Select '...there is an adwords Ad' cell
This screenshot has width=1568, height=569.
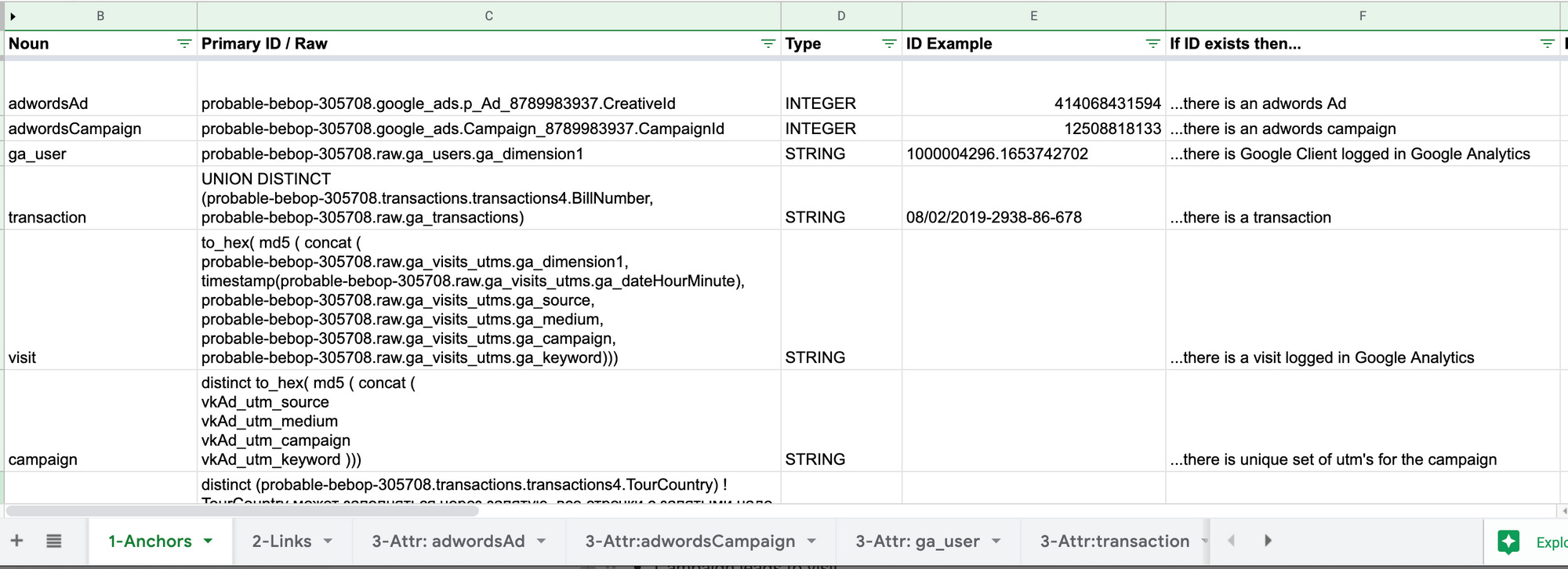pyautogui.click(x=1363, y=88)
